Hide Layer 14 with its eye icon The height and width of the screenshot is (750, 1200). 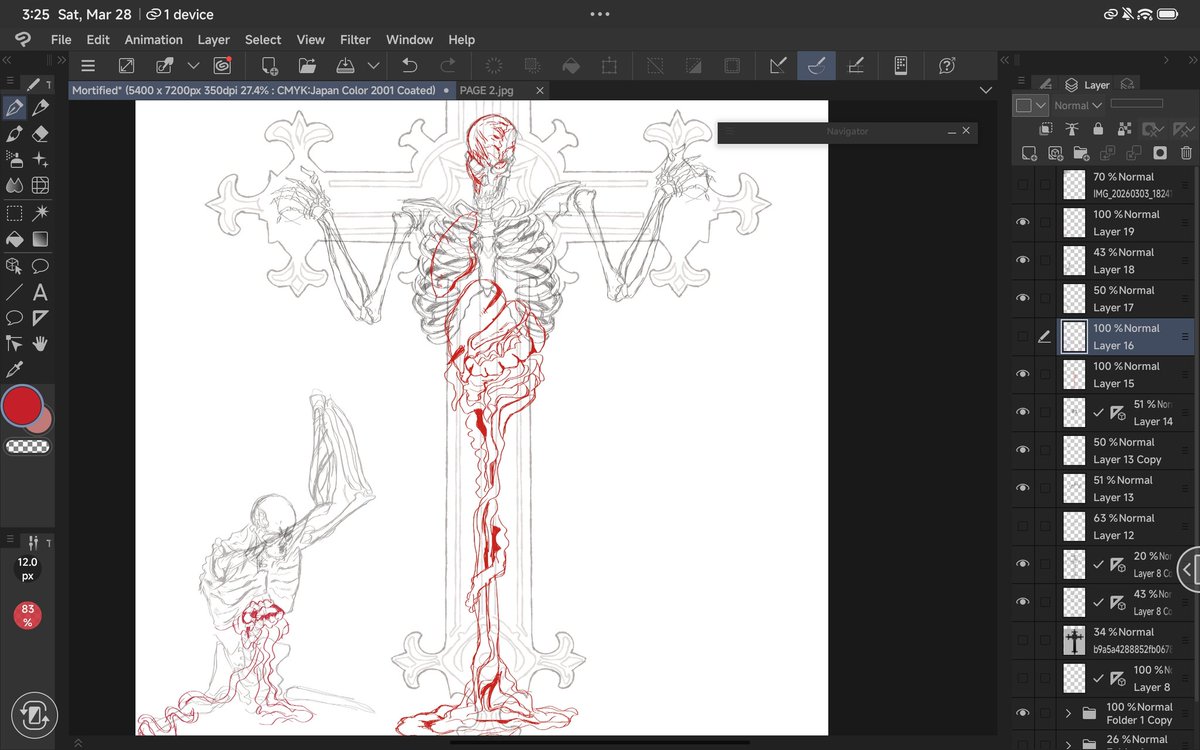click(1022, 412)
